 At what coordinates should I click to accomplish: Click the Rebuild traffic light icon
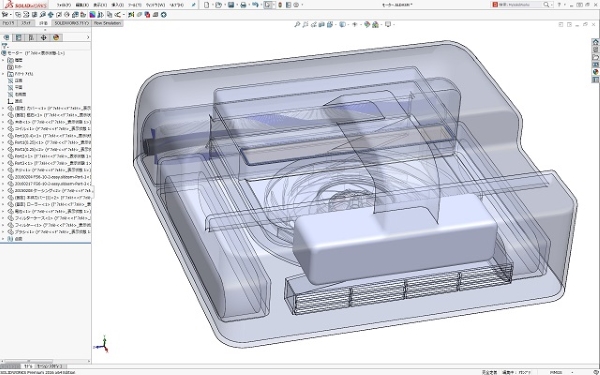point(280,5)
